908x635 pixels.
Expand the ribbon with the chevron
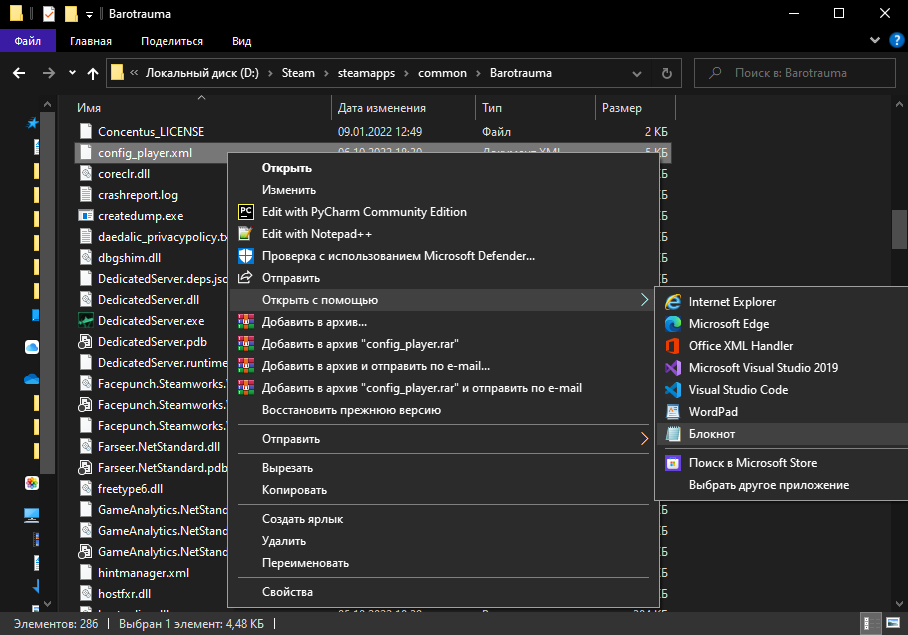pyautogui.click(x=874, y=41)
